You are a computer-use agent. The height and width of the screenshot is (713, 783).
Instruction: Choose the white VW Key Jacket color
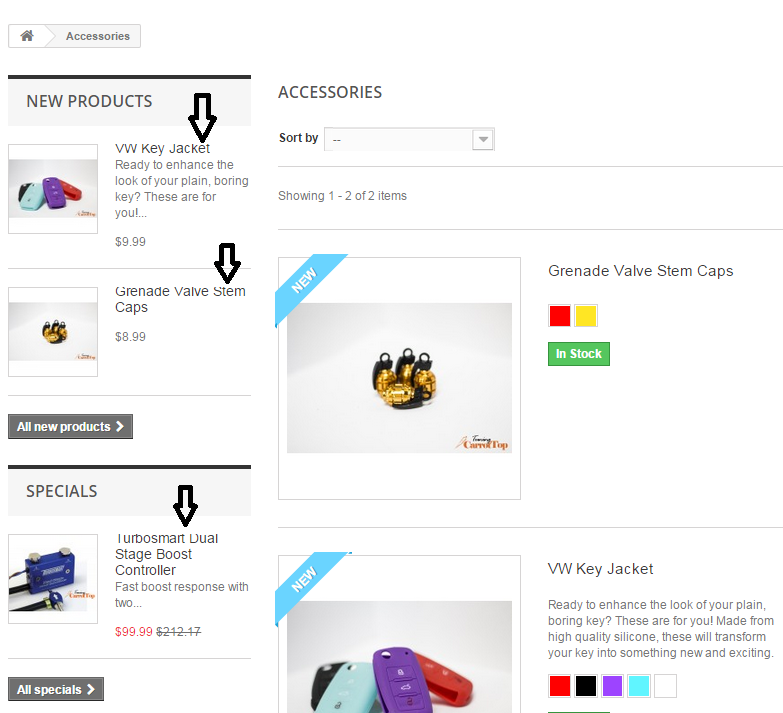click(665, 686)
